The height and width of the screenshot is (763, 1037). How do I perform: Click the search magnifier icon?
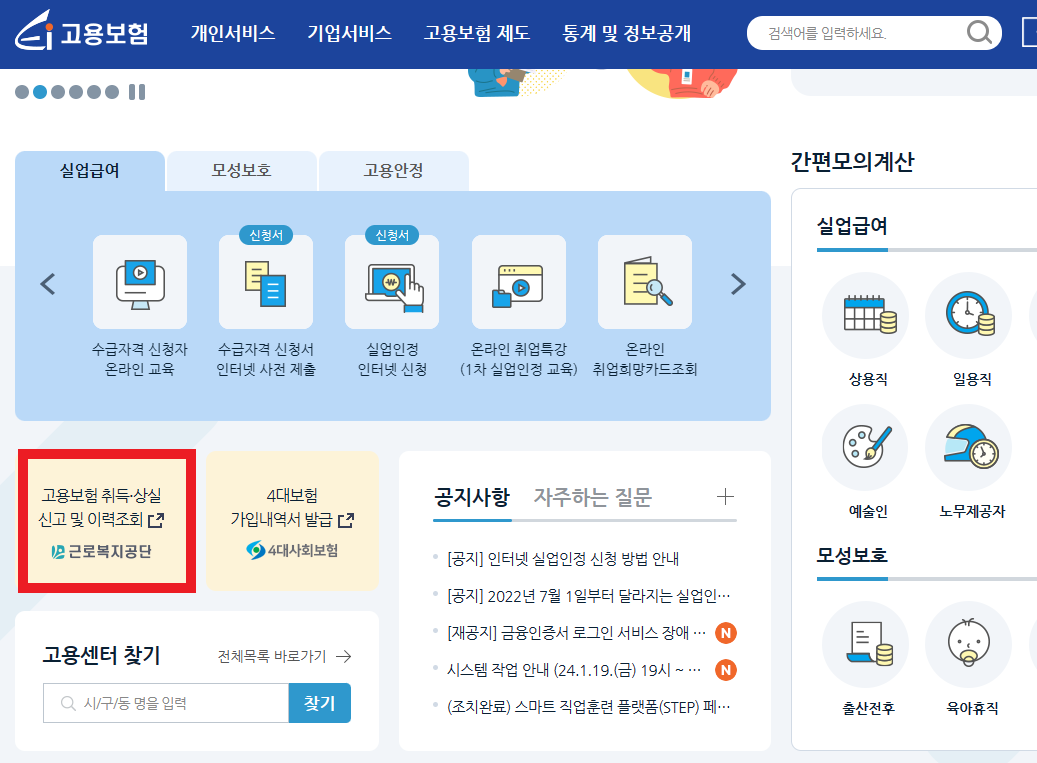(x=979, y=32)
